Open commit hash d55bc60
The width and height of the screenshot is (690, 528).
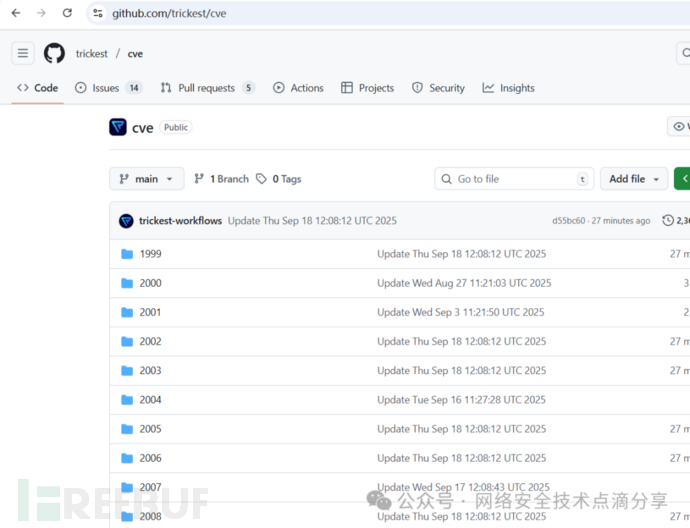click(569, 220)
